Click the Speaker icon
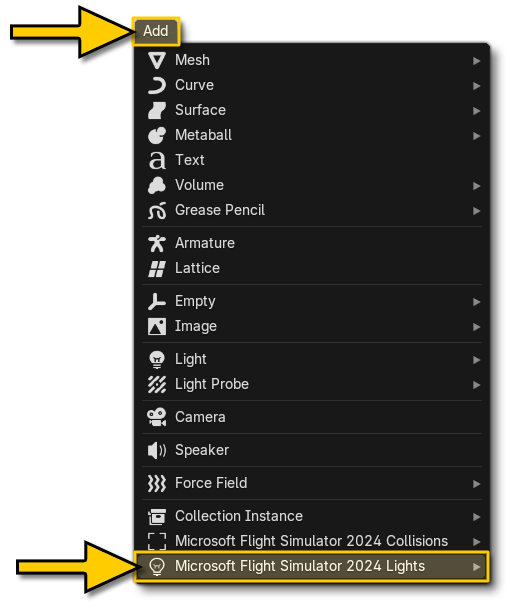This screenshot has width=516, height=609. coord(157,450)
